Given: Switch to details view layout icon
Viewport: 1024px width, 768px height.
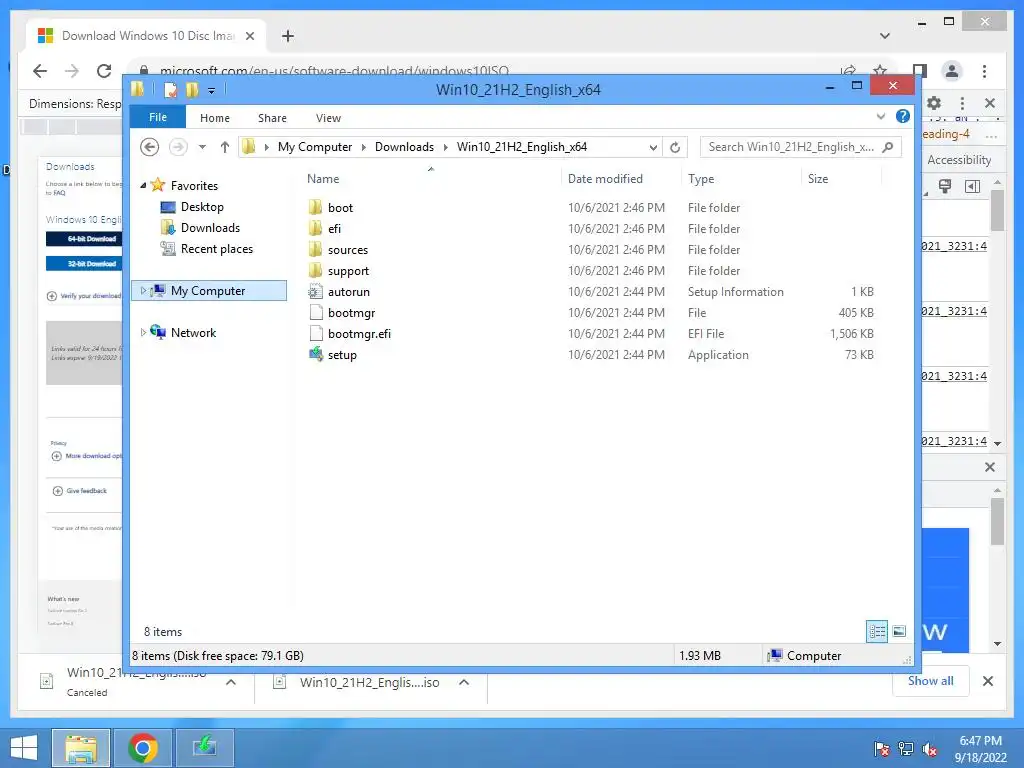Looking at the screenshot, I should click(877, 631).
